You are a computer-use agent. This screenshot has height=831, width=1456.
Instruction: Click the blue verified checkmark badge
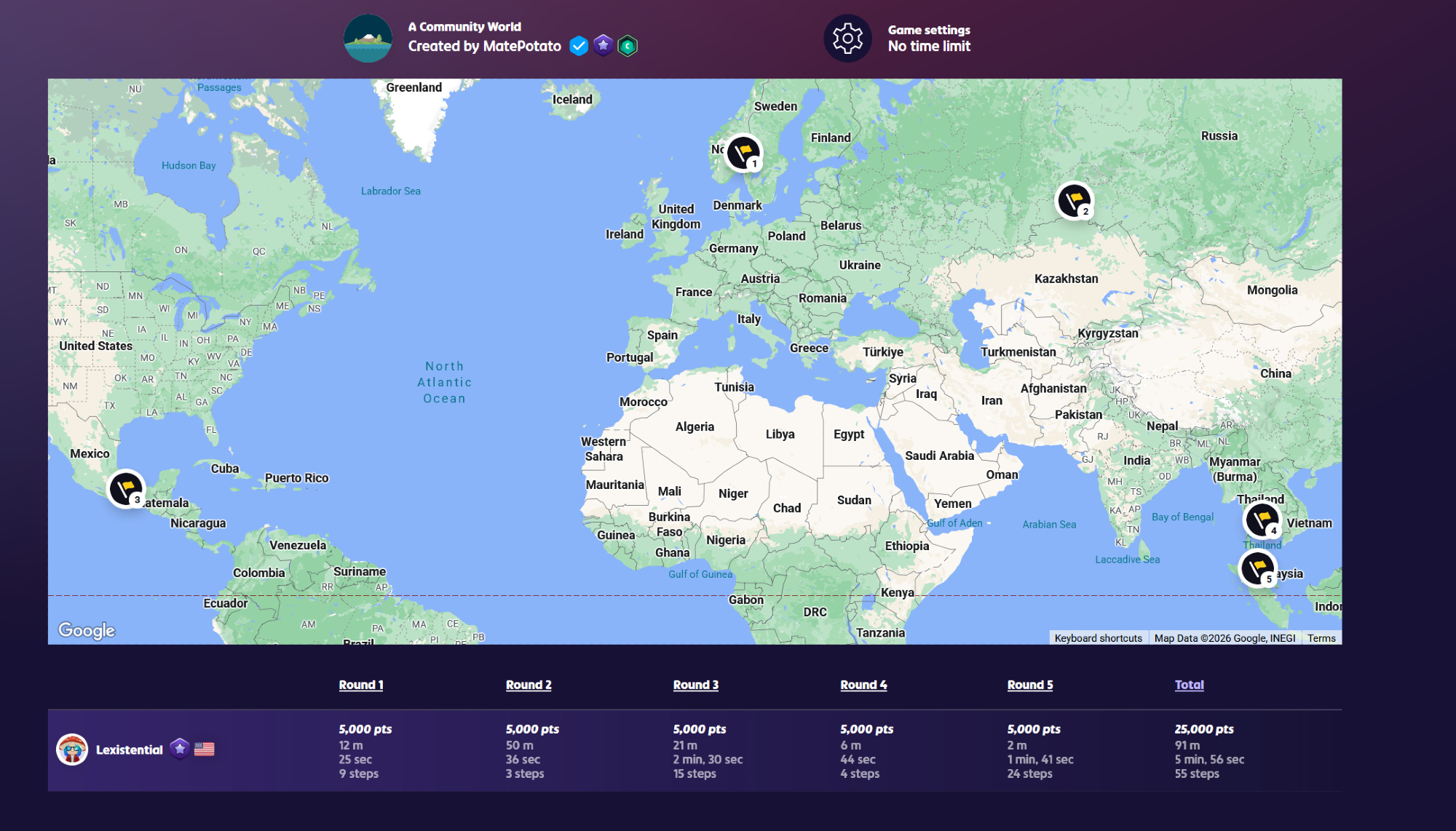tap(579, 46)
